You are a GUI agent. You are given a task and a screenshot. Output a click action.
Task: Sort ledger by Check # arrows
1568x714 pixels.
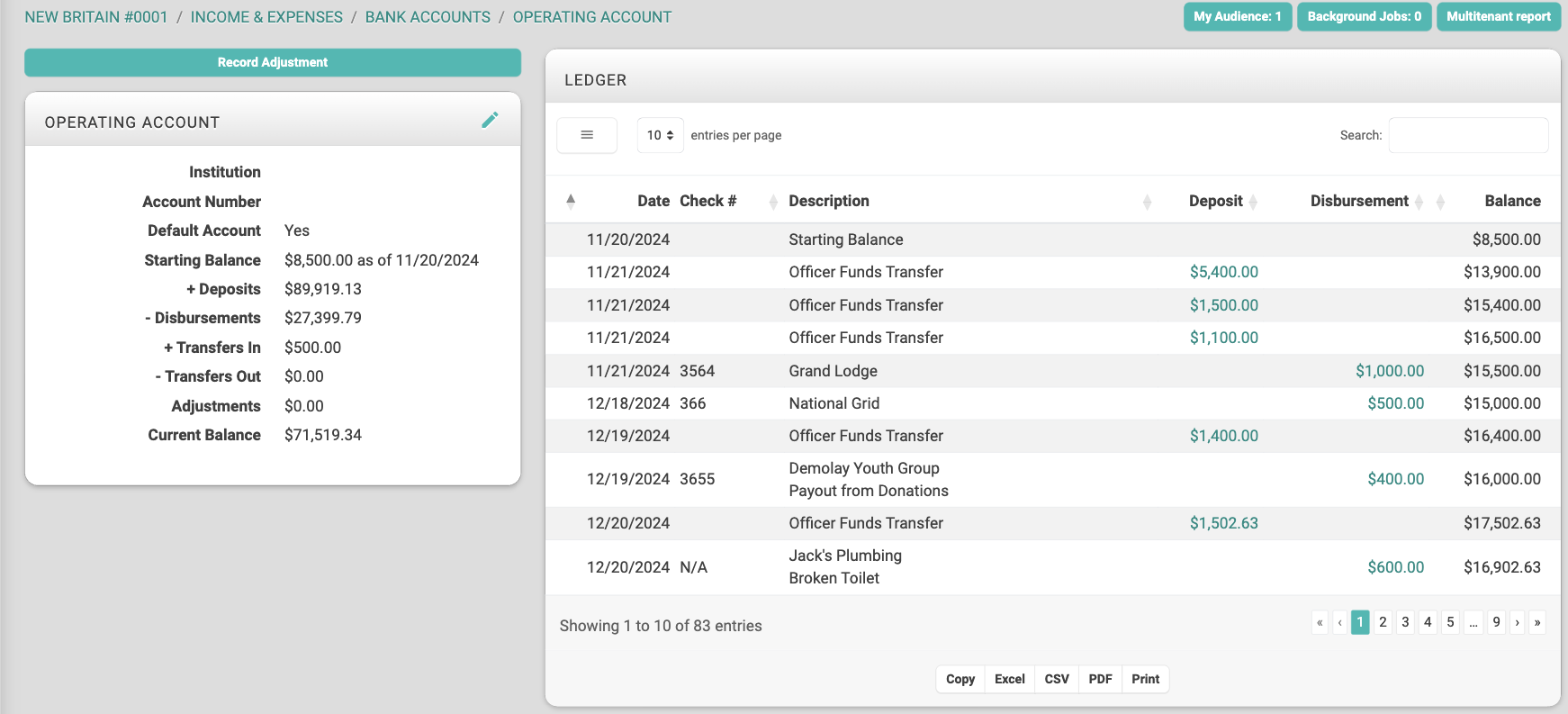(x=773, y=201)
